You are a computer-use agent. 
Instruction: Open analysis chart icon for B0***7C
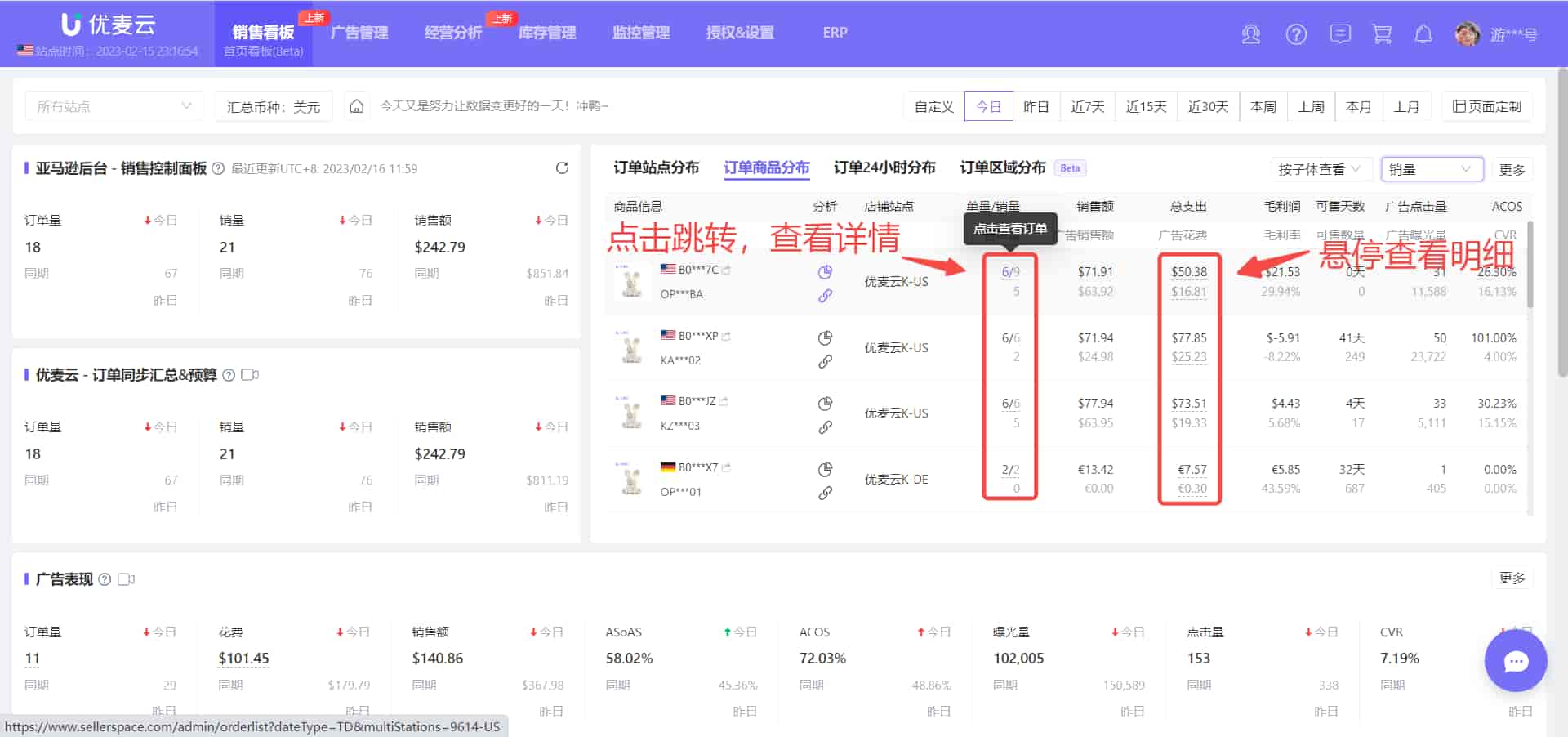(x=825, y=272)
